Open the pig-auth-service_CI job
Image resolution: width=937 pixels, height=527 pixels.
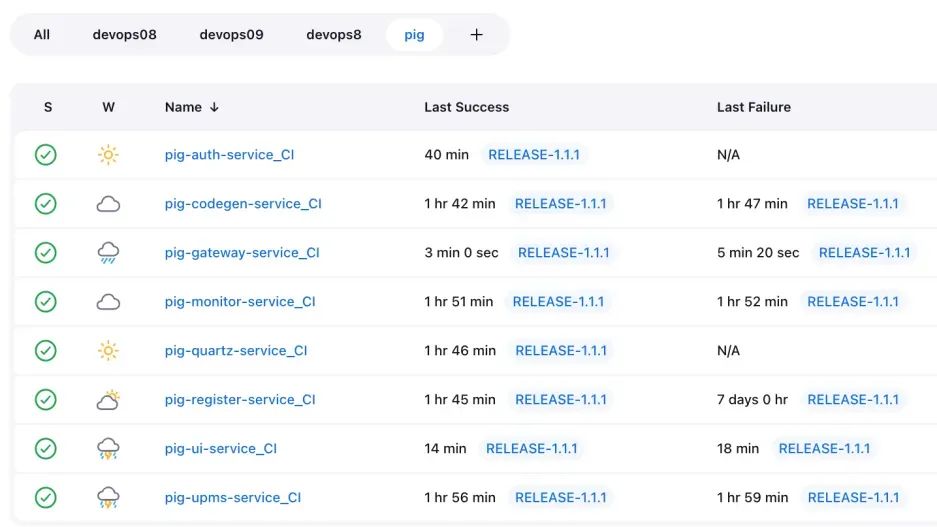click(229, 155)
